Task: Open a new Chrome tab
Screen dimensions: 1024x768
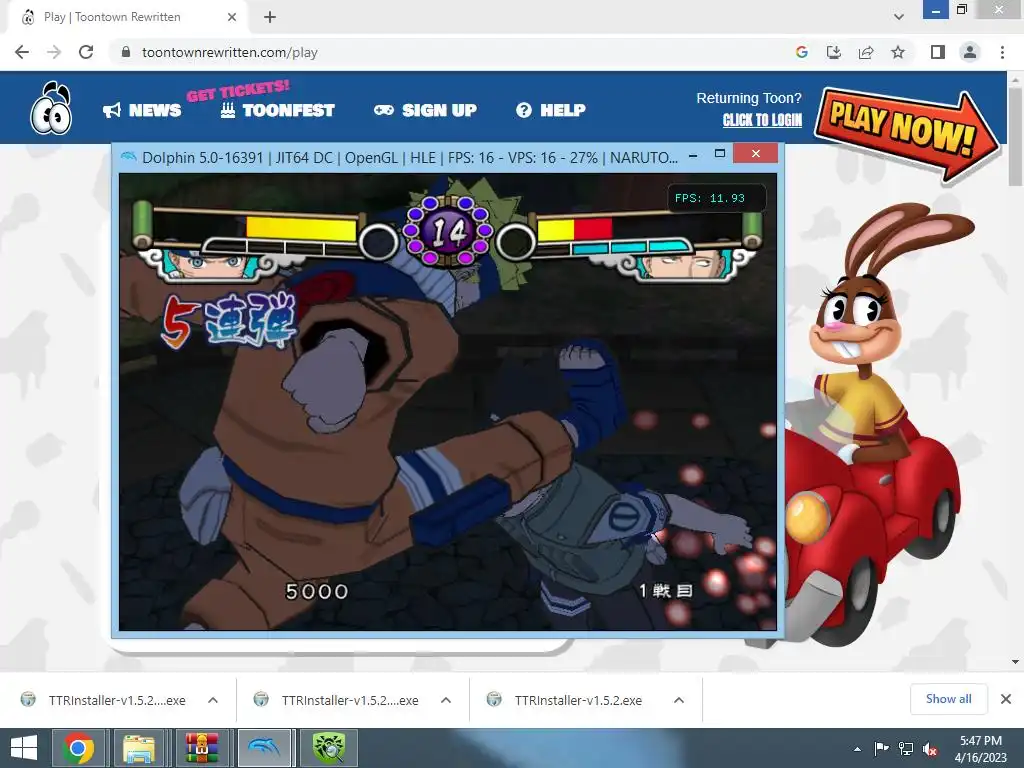Action: [270, 17]
